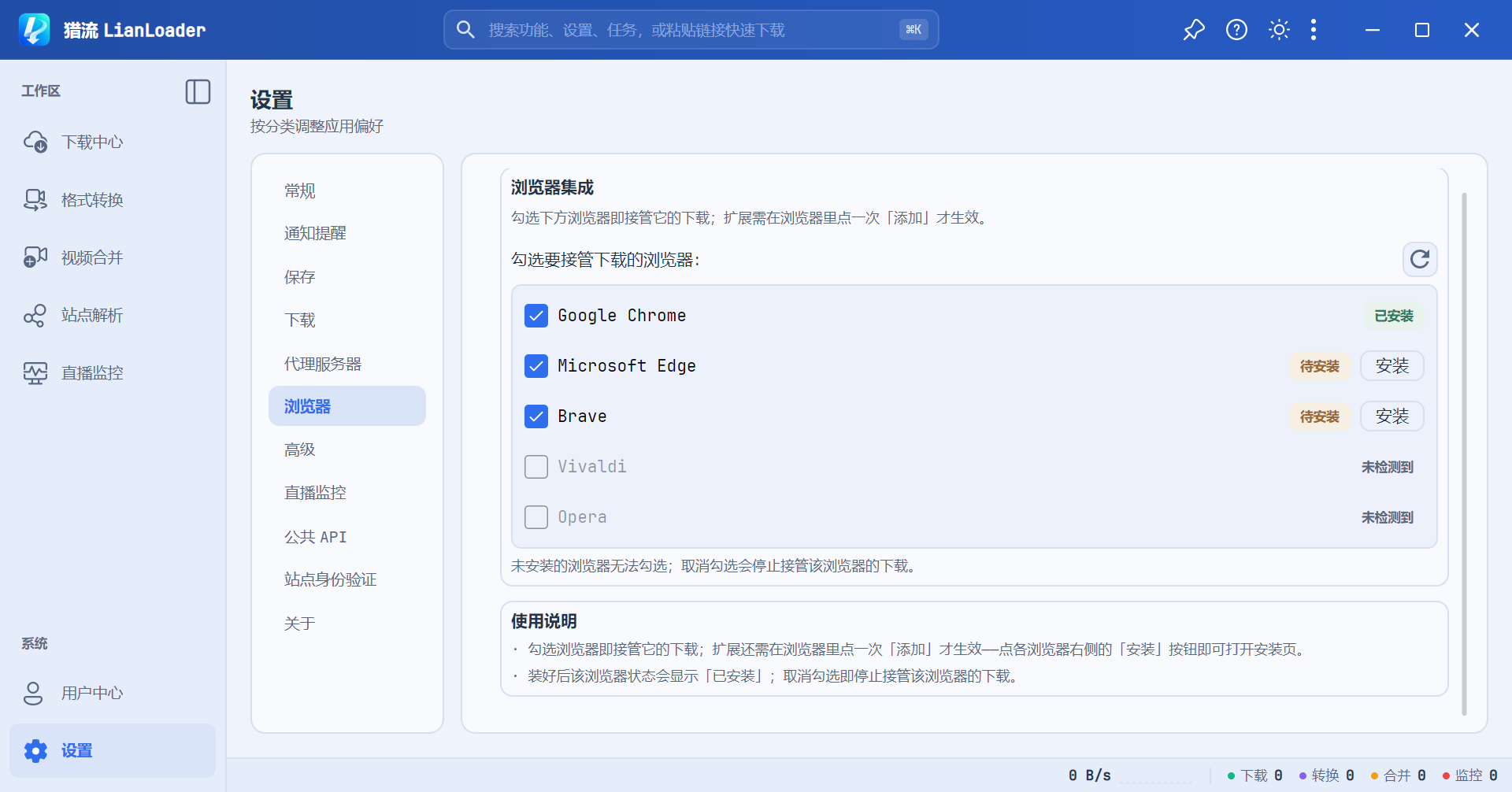Uncheck the Brave checkbox

[x=536, y=416]
